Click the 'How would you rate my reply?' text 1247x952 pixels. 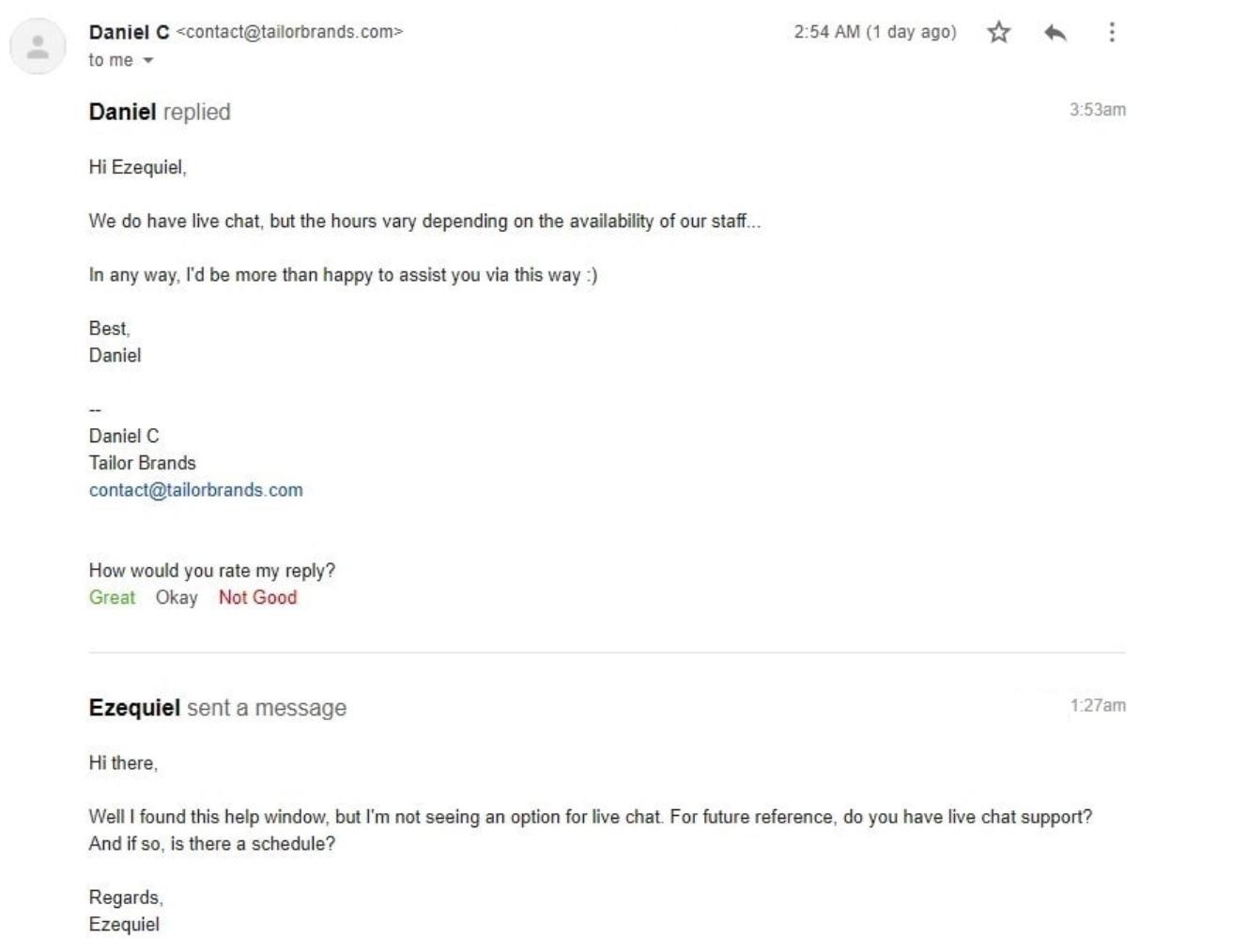pos(212,571)
